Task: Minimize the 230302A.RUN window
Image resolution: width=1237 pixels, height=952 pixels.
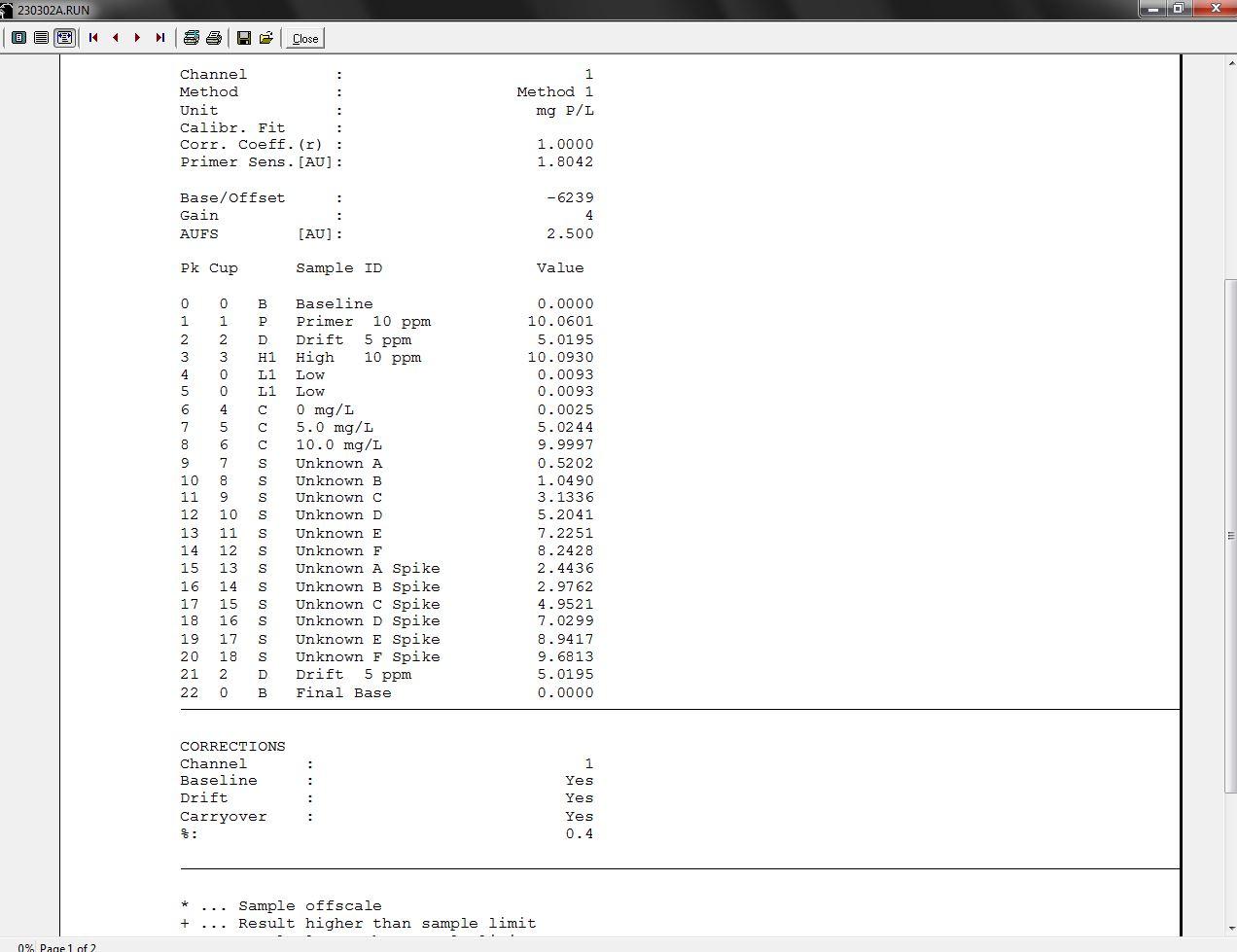Action: [1154, 9]
